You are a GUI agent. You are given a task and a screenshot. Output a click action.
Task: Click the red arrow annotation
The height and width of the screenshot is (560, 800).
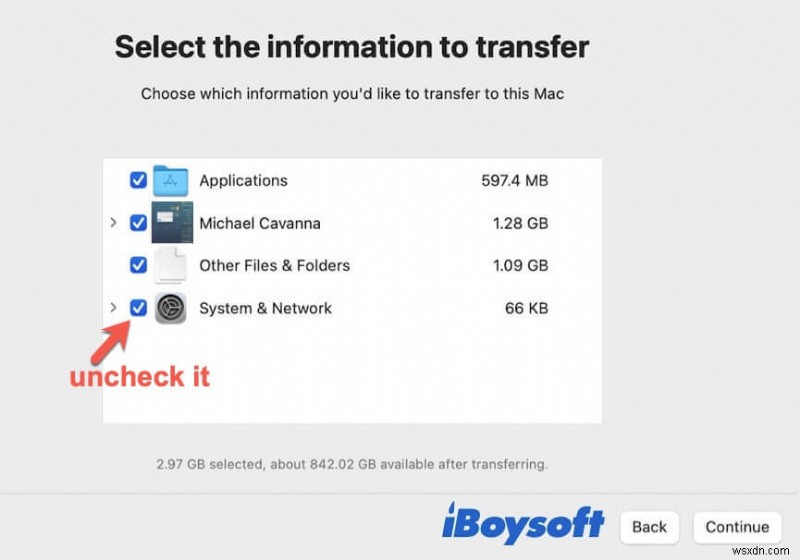(x=111, y=340)
